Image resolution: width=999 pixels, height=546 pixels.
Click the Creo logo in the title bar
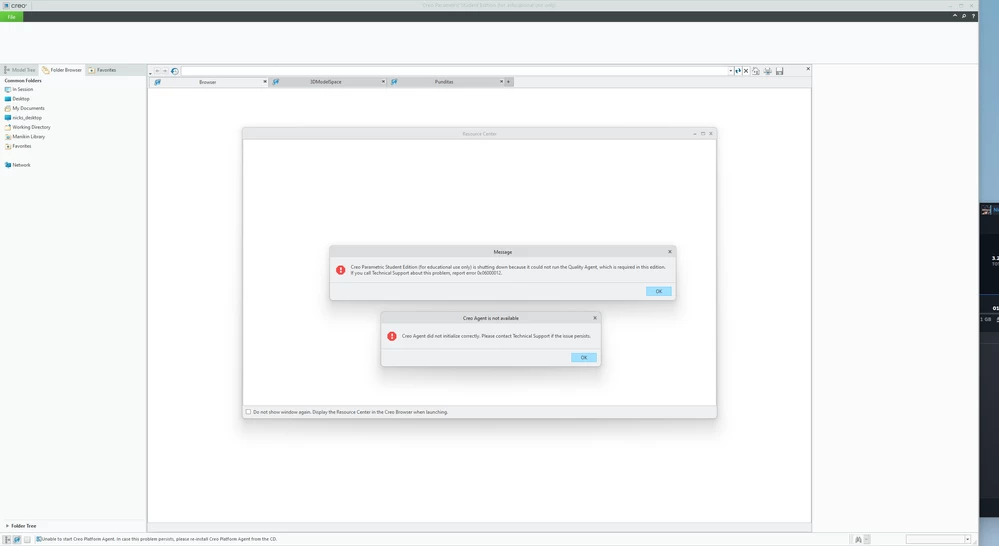click(x=15, y=5)
